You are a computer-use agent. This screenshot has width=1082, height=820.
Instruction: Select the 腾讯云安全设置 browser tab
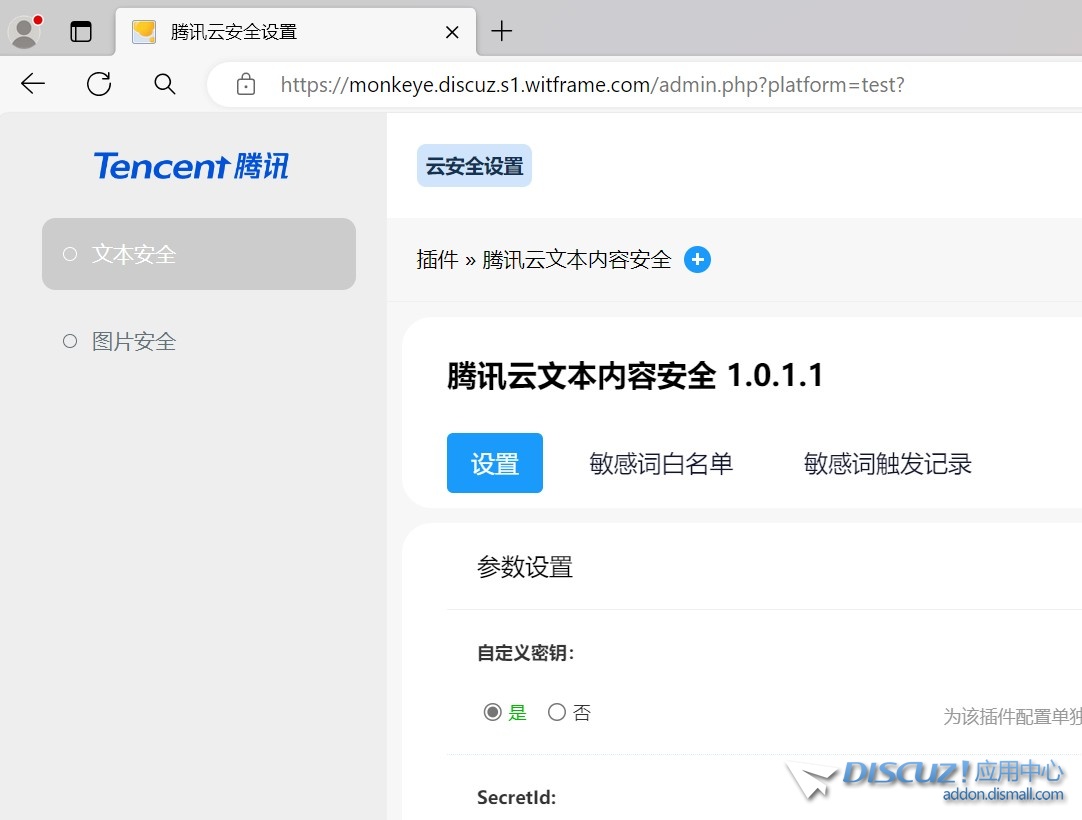[x=296, y=32]
